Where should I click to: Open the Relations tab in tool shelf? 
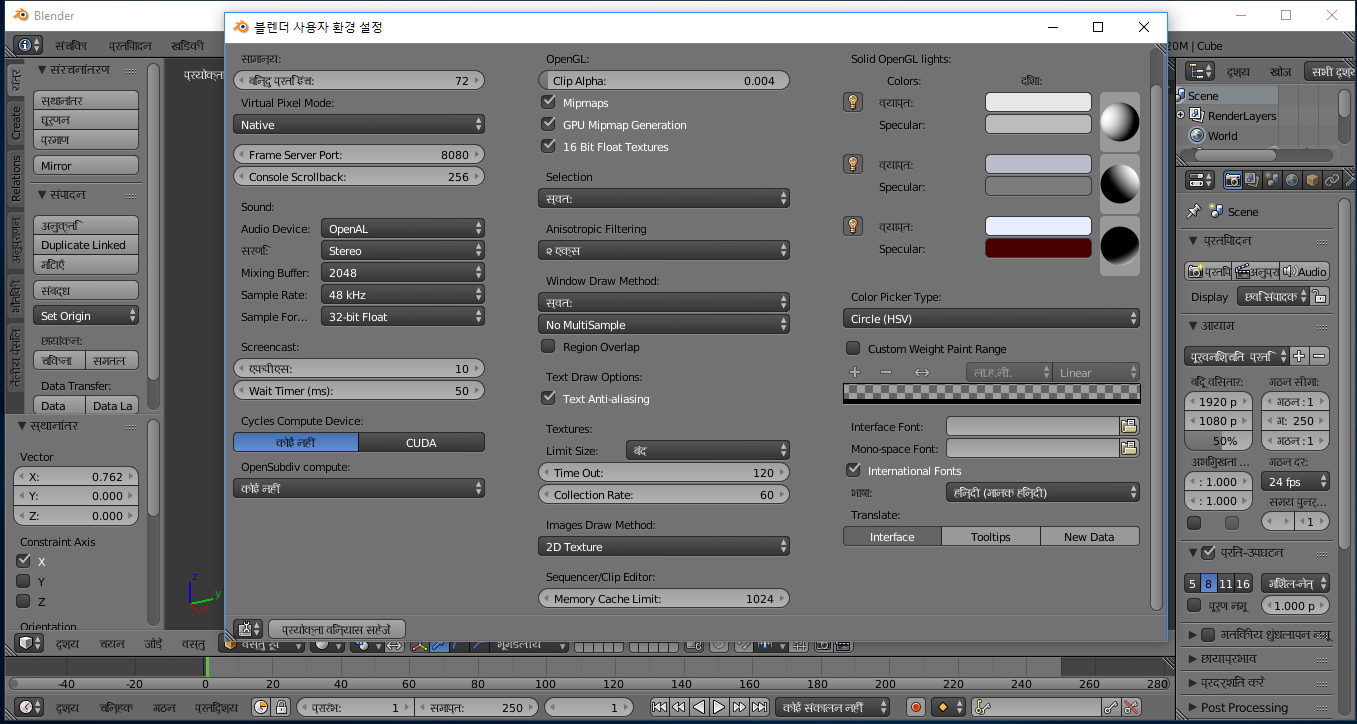15,178
